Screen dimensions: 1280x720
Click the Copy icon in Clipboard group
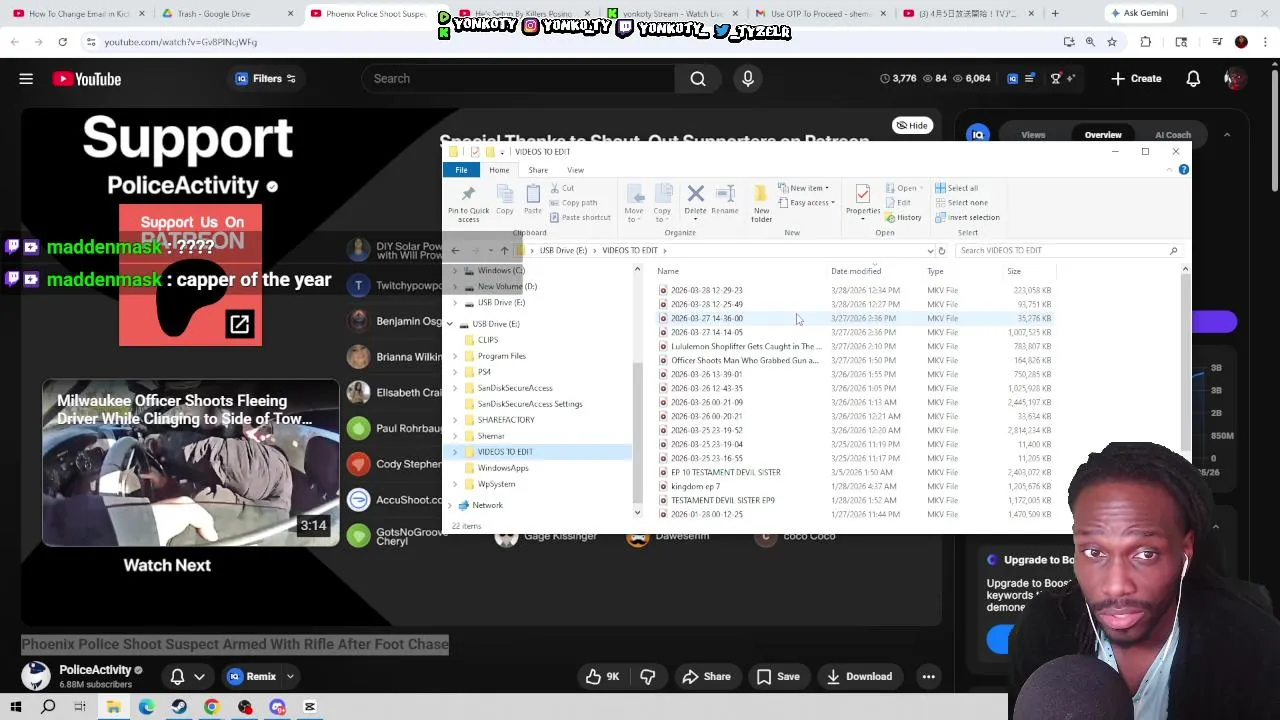pos(505,199)
